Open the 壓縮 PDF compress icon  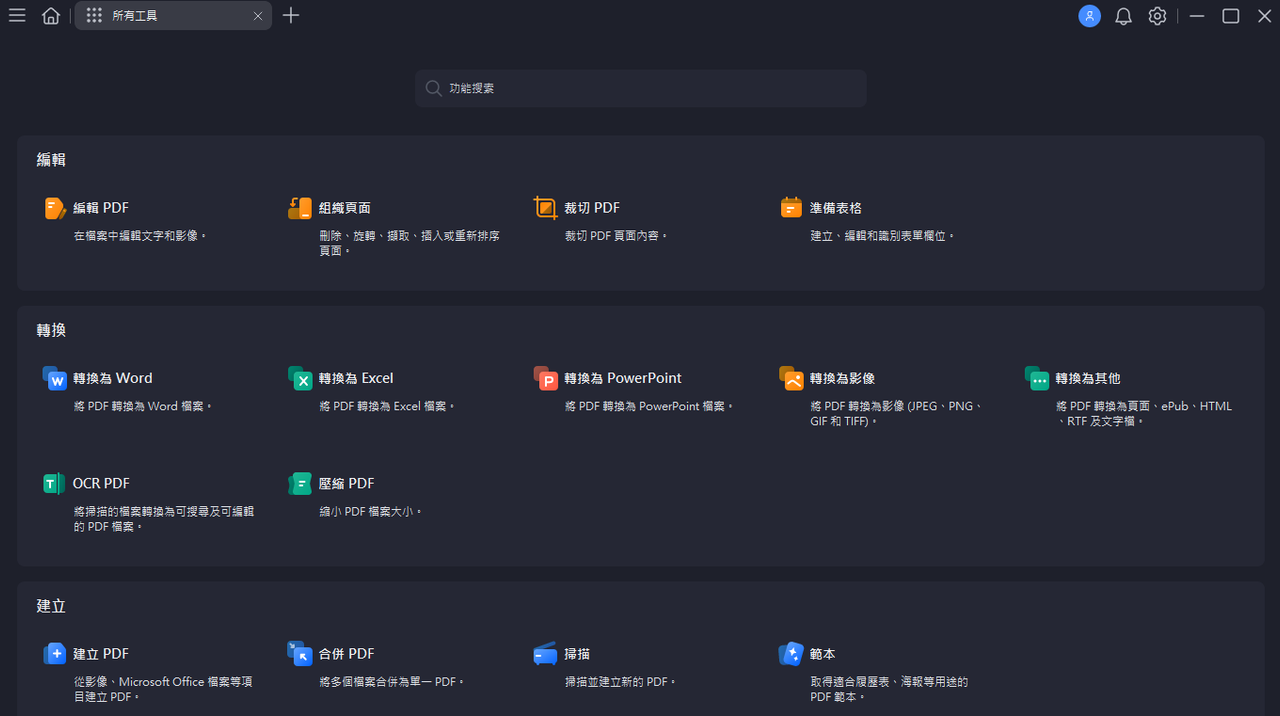point(300,484)
